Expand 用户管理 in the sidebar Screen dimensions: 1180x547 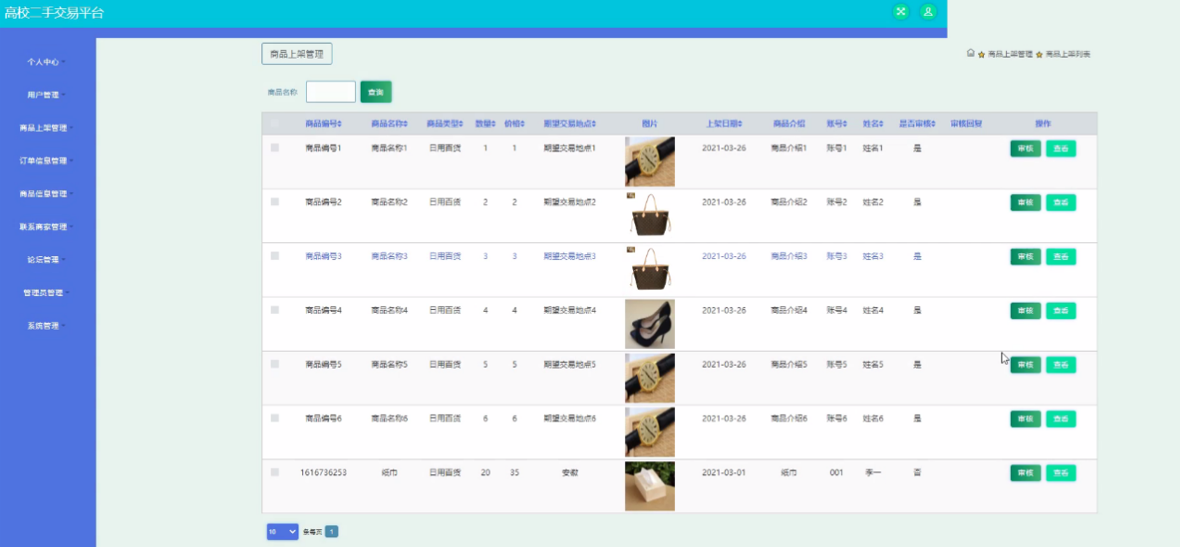pos(44,95)
